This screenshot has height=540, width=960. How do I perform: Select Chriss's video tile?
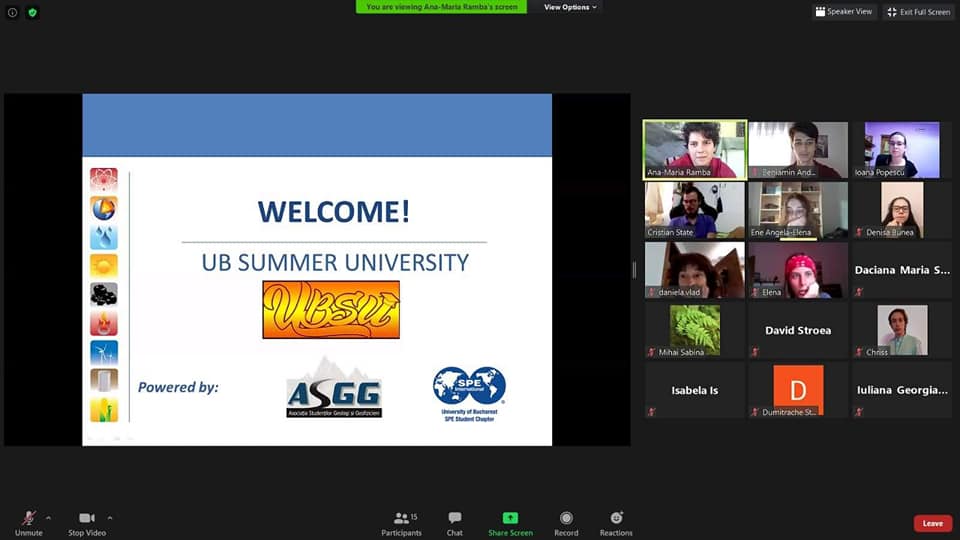point(902,330)
